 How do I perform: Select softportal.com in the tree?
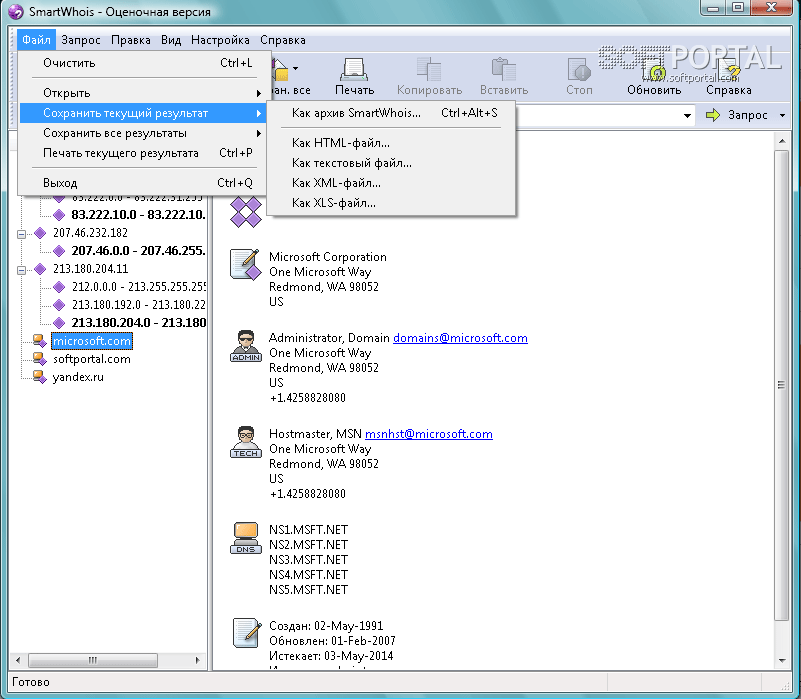(92, 359)
